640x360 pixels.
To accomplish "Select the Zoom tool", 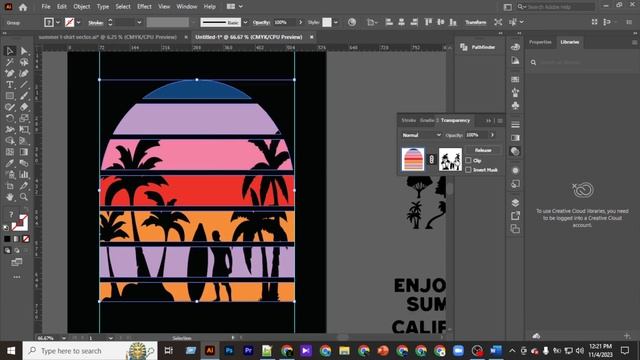I will tap(24, 197).
